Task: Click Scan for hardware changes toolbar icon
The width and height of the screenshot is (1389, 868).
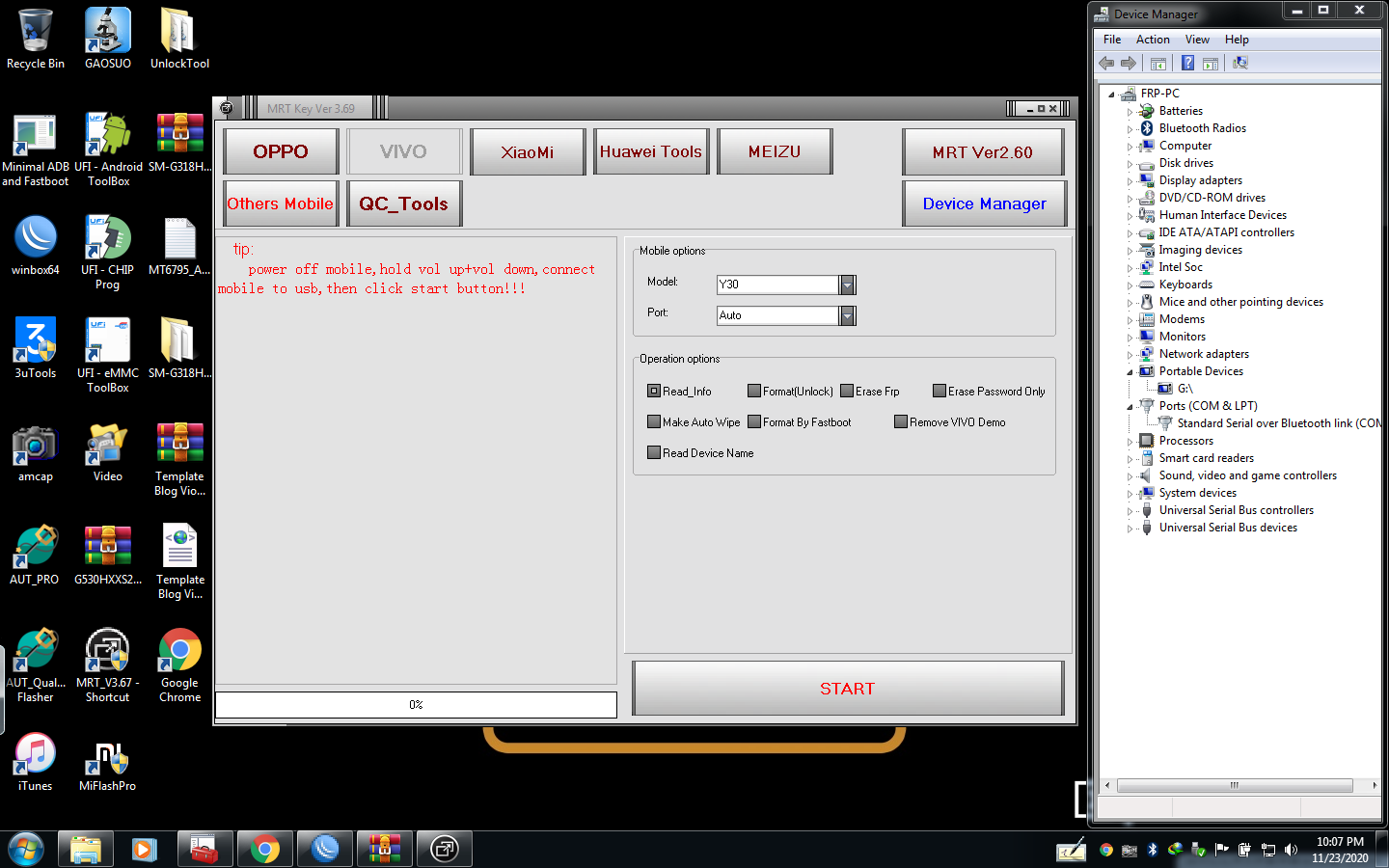Action: click(x=1240, y=63)
